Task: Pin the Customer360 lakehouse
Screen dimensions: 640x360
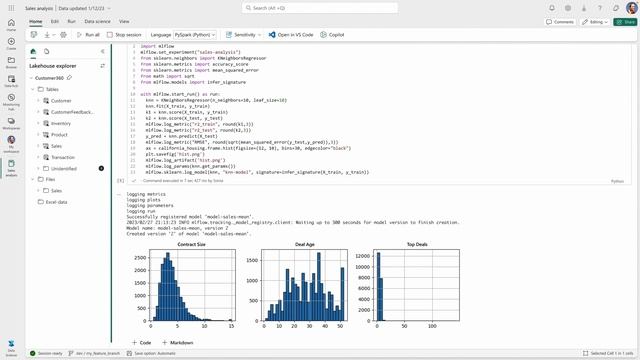Action: (x=69, y=78)
